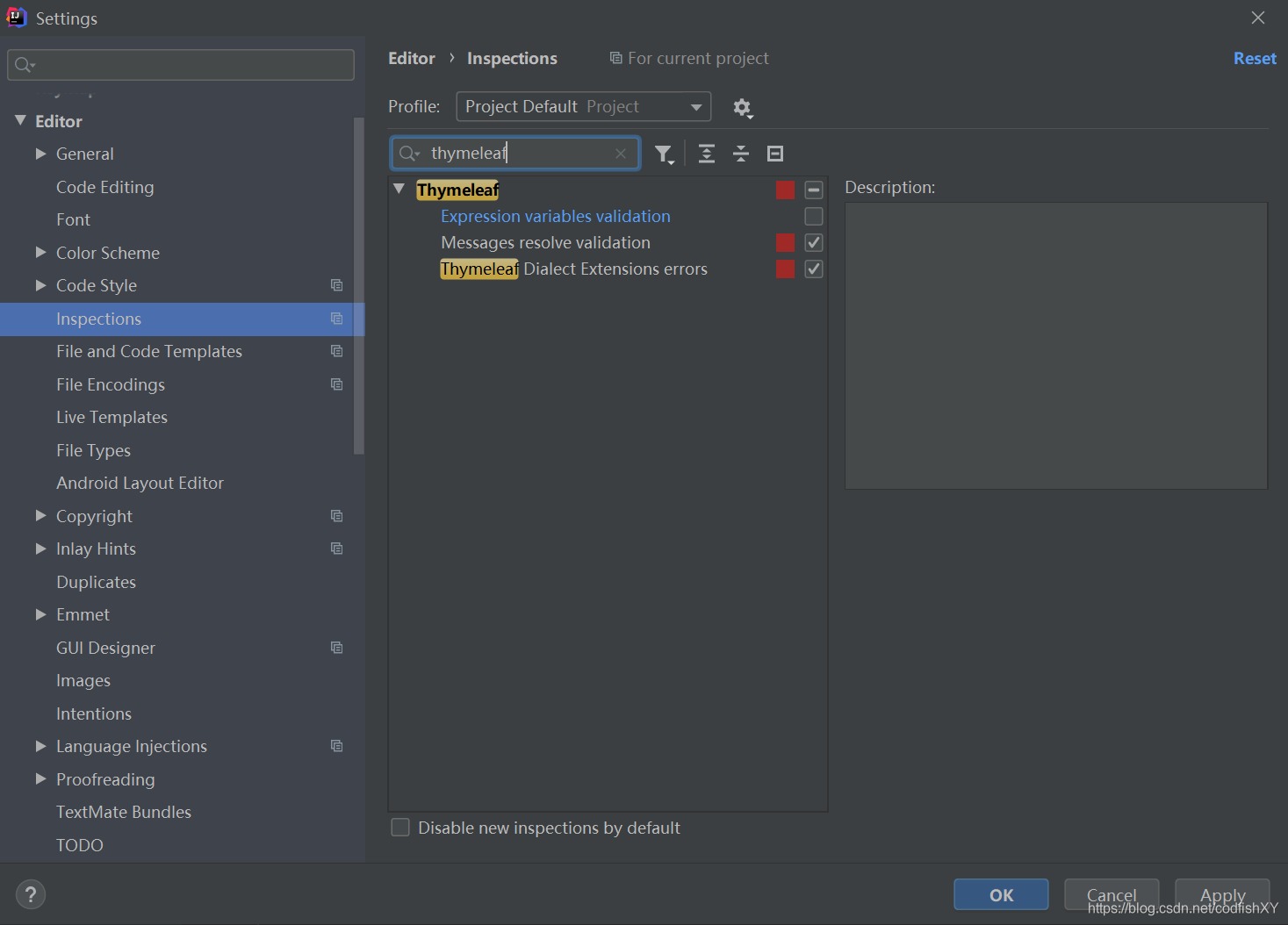Select Code Editing in settings tree
The image size is (1288, 925).
tap(104, 187)
